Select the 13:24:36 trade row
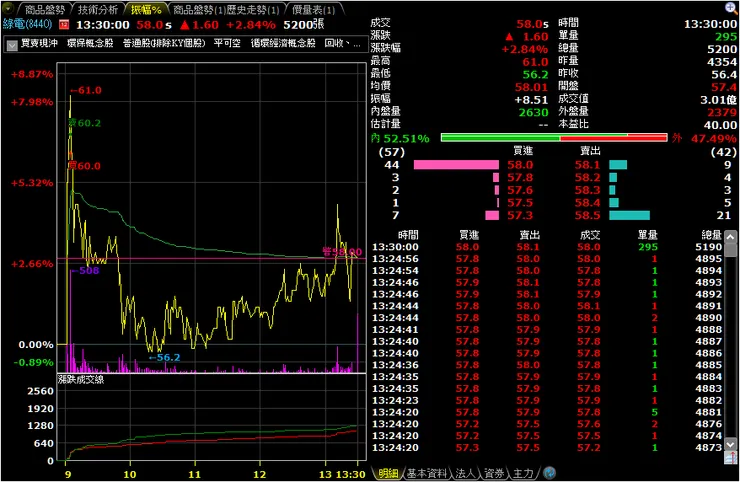Image resolution: width=740 pixels, height=482 pixels. (547, 365)
